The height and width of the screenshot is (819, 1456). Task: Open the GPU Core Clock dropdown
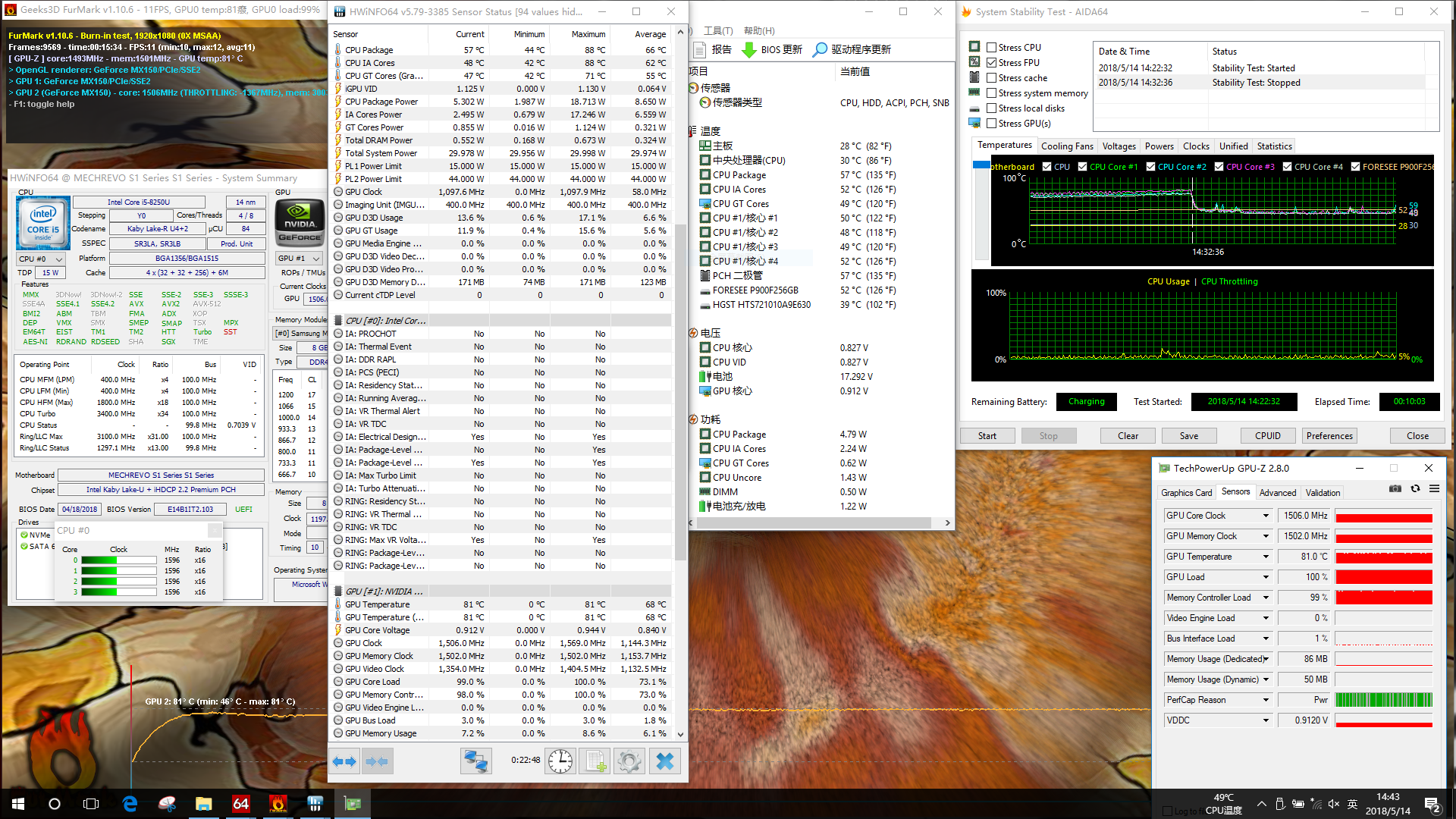[1266, 516]
